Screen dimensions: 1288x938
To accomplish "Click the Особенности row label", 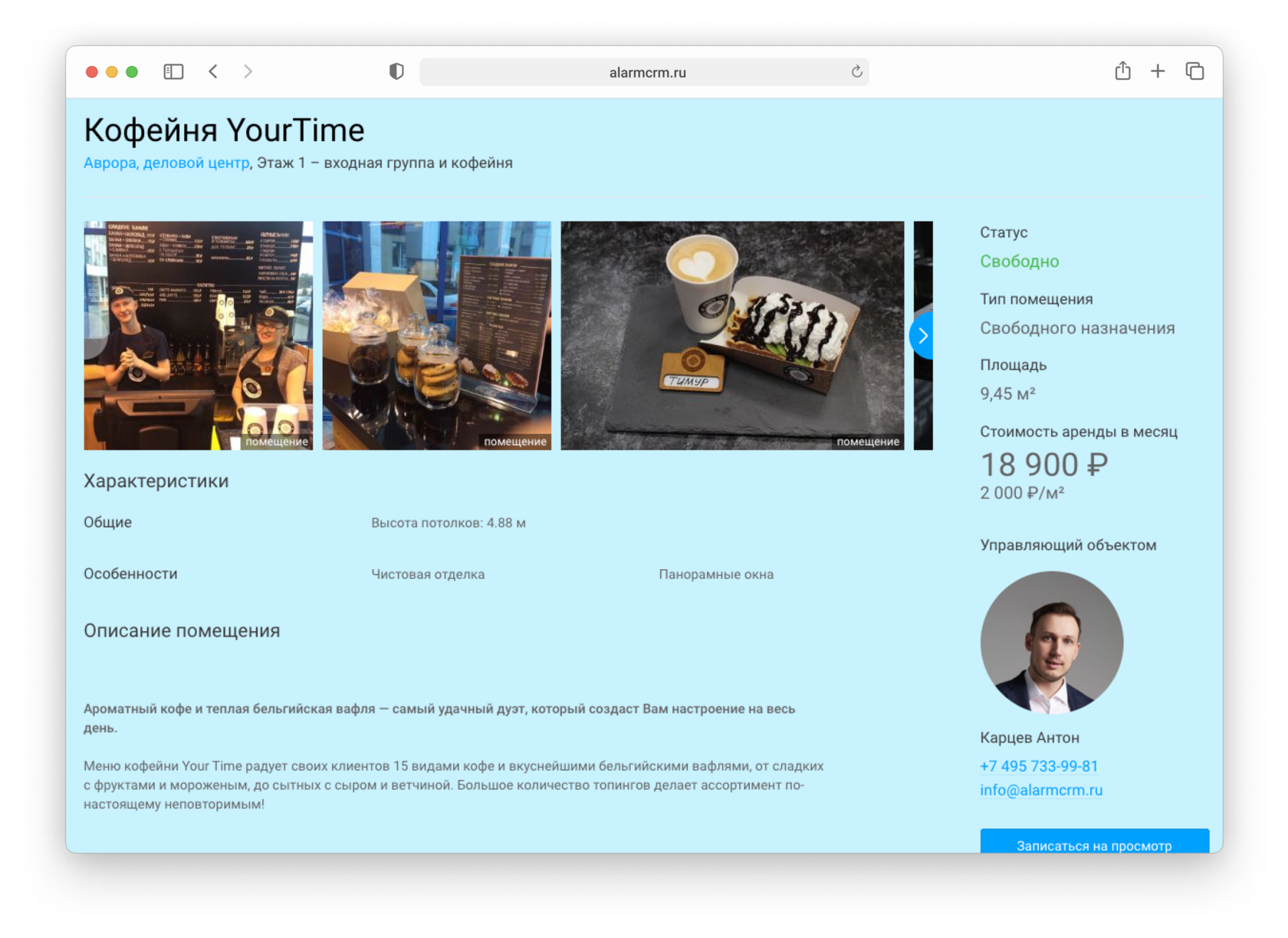I will tap(130, 574).
